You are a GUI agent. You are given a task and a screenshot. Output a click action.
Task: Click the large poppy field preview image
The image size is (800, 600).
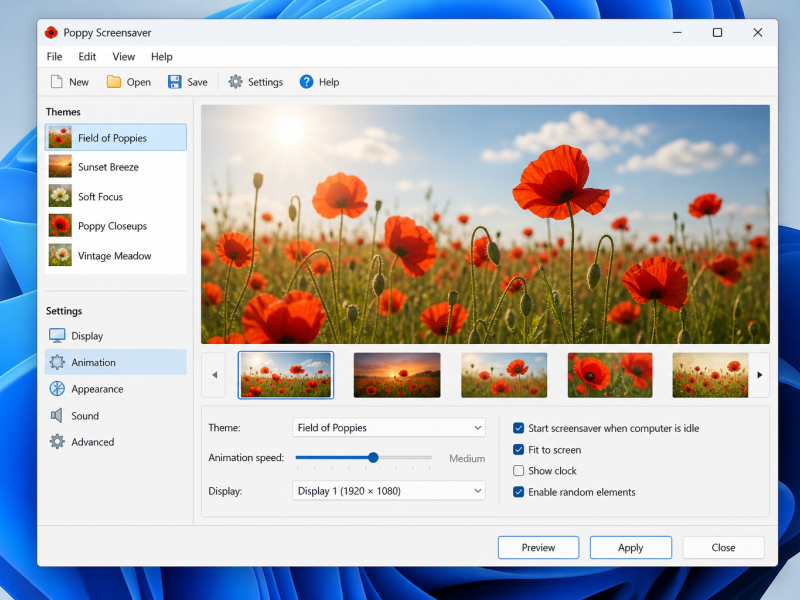485,224
